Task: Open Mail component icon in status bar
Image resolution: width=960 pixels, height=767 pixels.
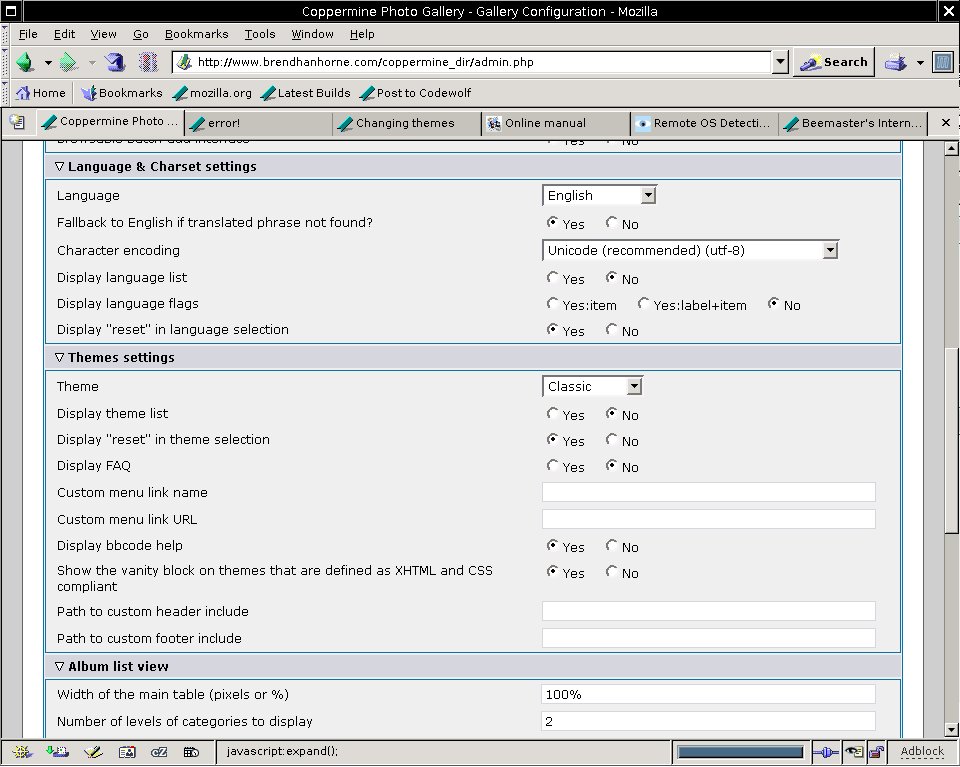Action: click(x=58, y=752)
